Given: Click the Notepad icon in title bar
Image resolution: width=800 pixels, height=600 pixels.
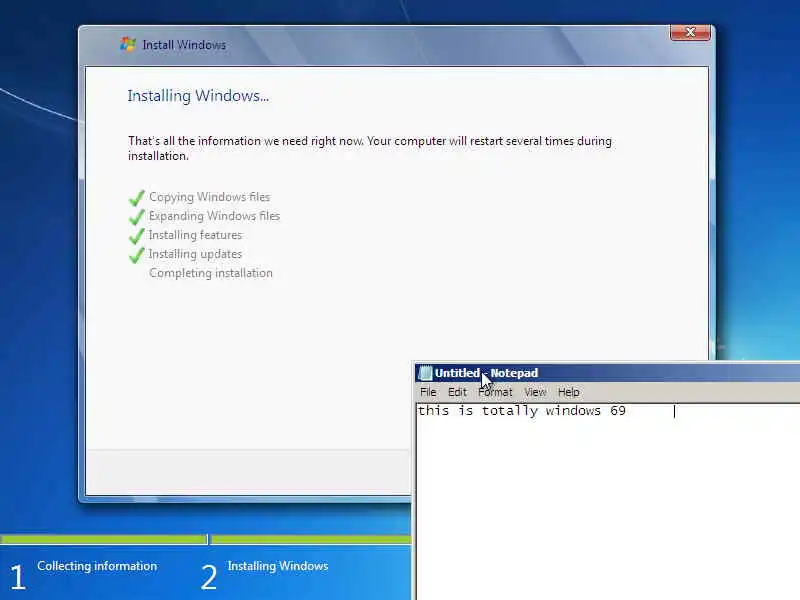Looking at the screenshot, I should coord(425,373).
